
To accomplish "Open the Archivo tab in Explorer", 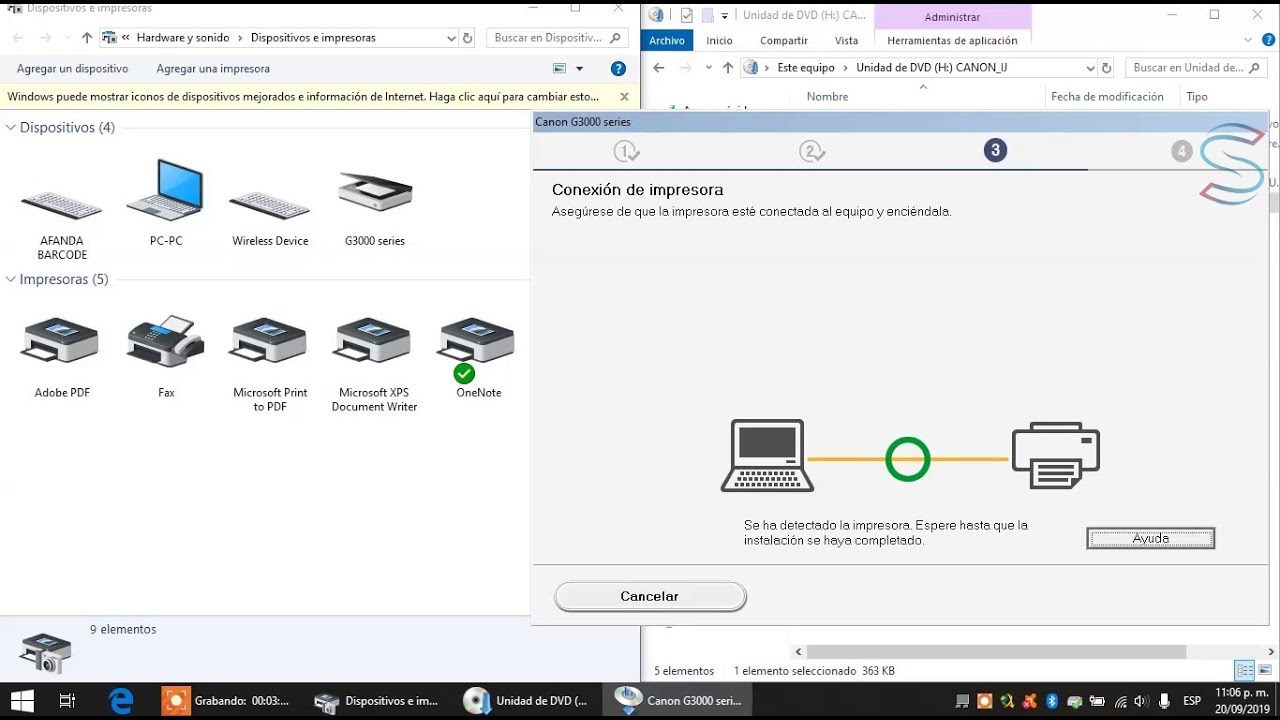I will pyautogui.click(x=667, y=41).
